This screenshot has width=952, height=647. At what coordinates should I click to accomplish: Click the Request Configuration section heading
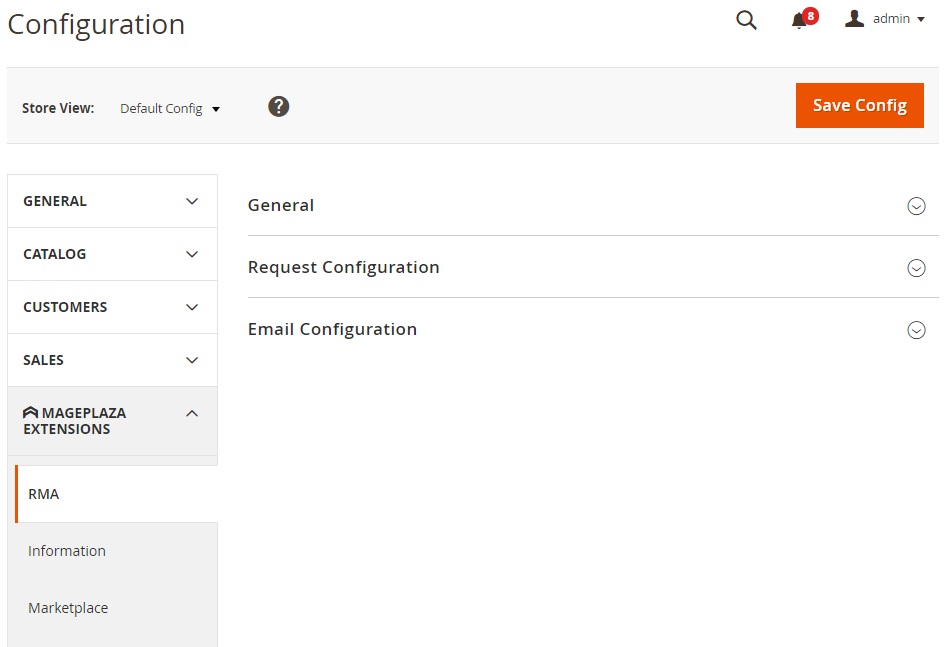[x=344, y=267]
